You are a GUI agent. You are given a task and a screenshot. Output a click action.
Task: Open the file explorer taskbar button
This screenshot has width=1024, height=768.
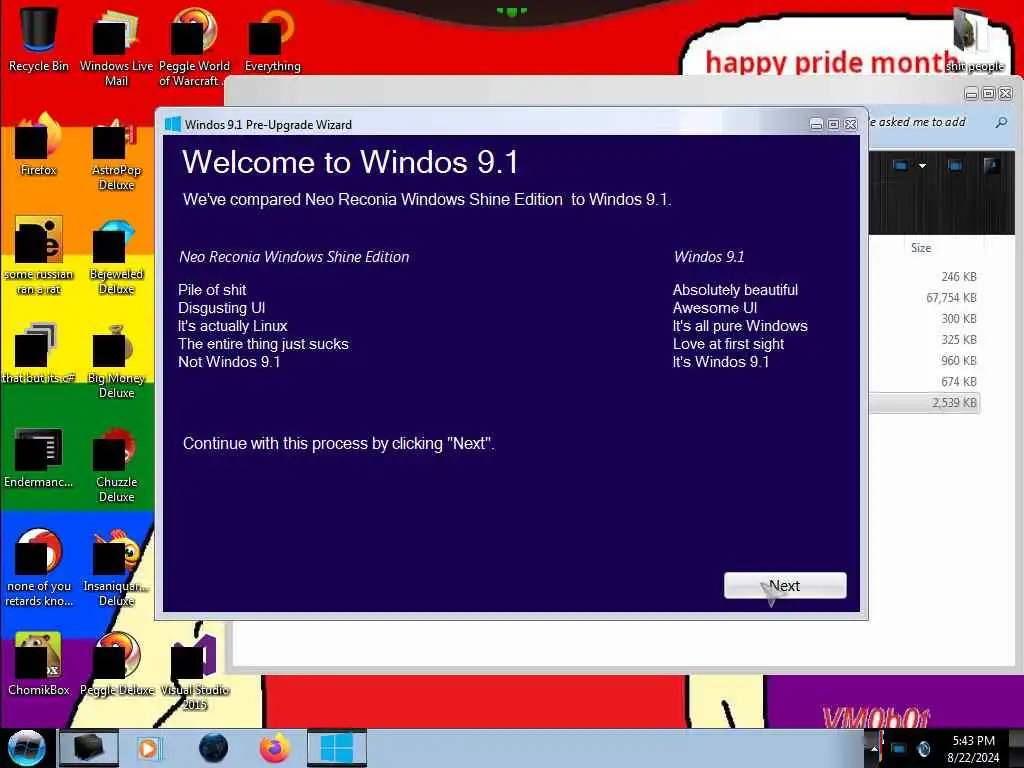(89, 748)
